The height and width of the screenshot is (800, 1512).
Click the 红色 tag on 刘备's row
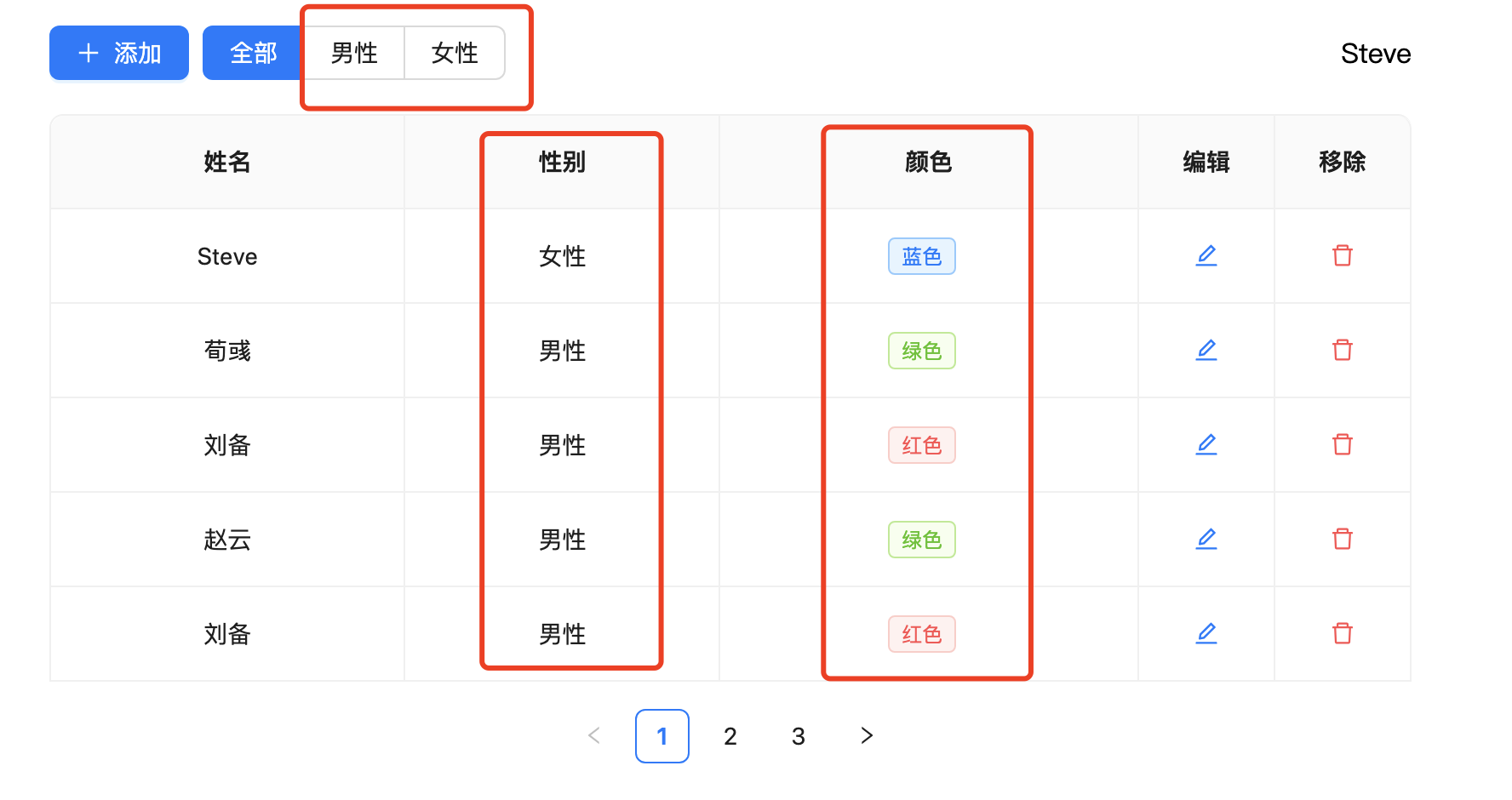point(922,444)
